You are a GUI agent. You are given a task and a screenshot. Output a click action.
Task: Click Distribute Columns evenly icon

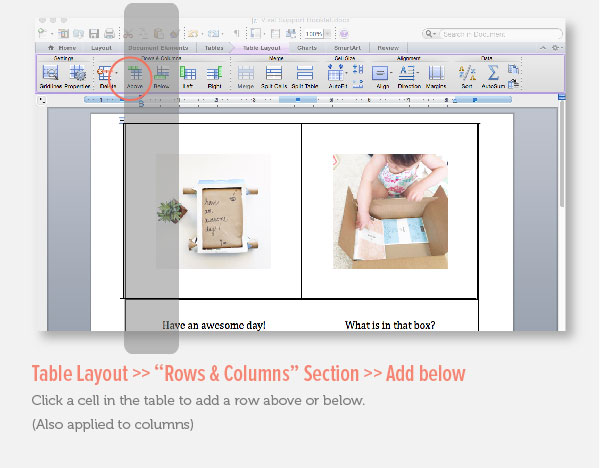click(358, 84)
